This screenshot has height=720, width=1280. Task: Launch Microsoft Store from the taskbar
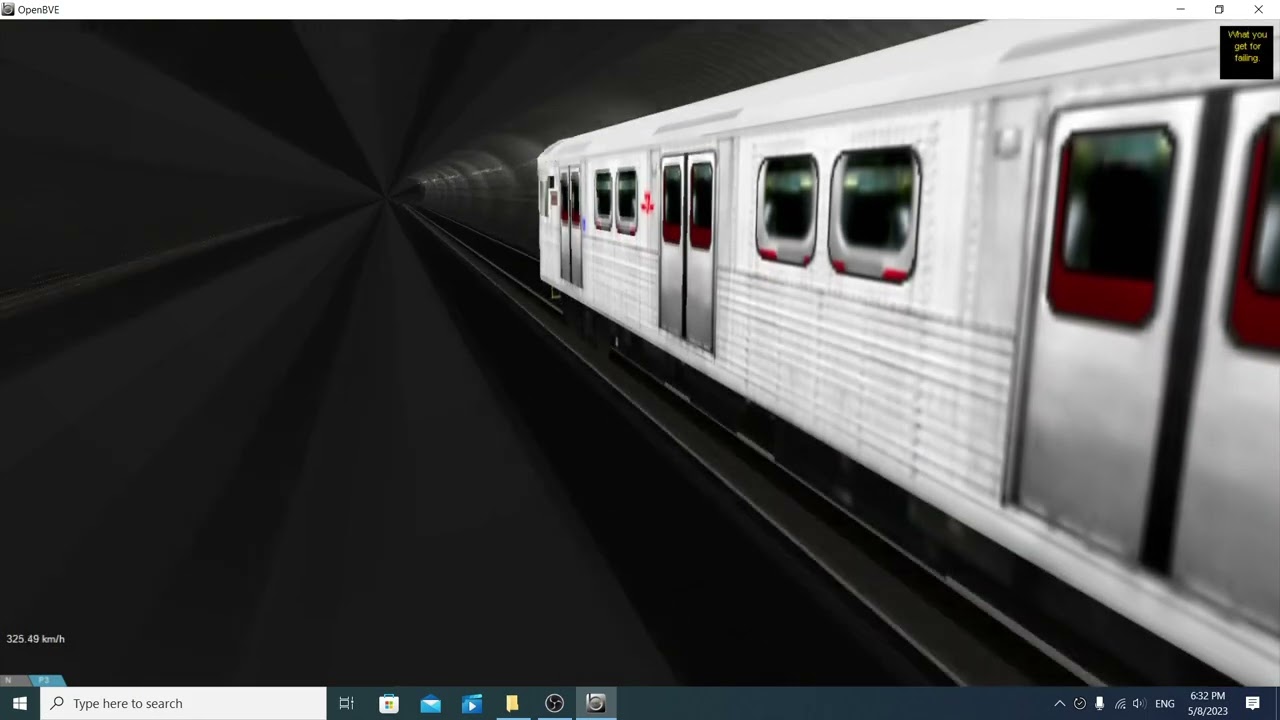click(389, 703)
